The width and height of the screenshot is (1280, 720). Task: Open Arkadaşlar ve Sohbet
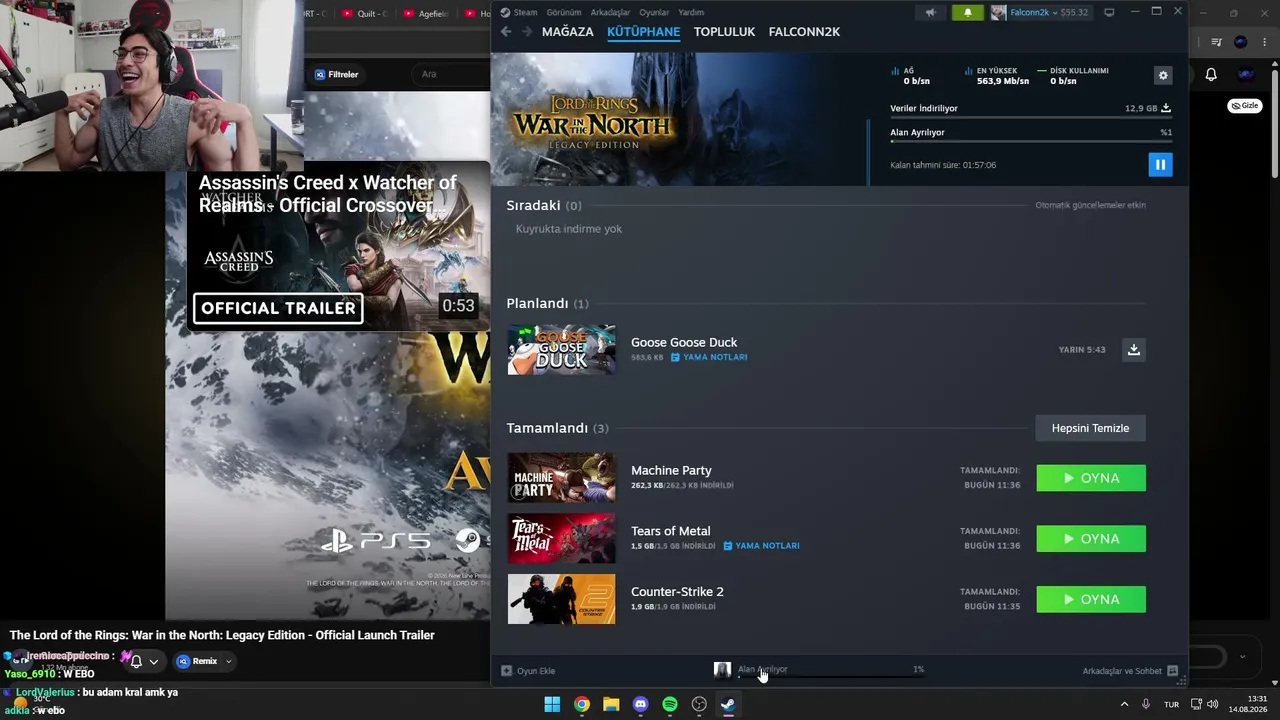click(1122, 671)
